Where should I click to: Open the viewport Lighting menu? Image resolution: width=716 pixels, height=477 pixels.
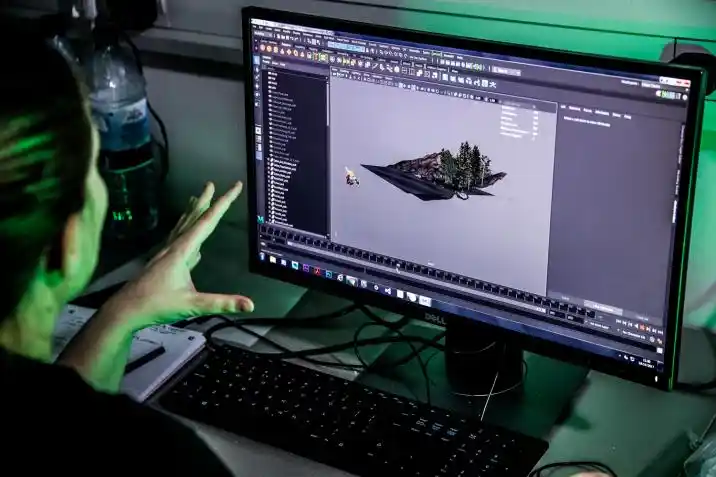(357, 74)
